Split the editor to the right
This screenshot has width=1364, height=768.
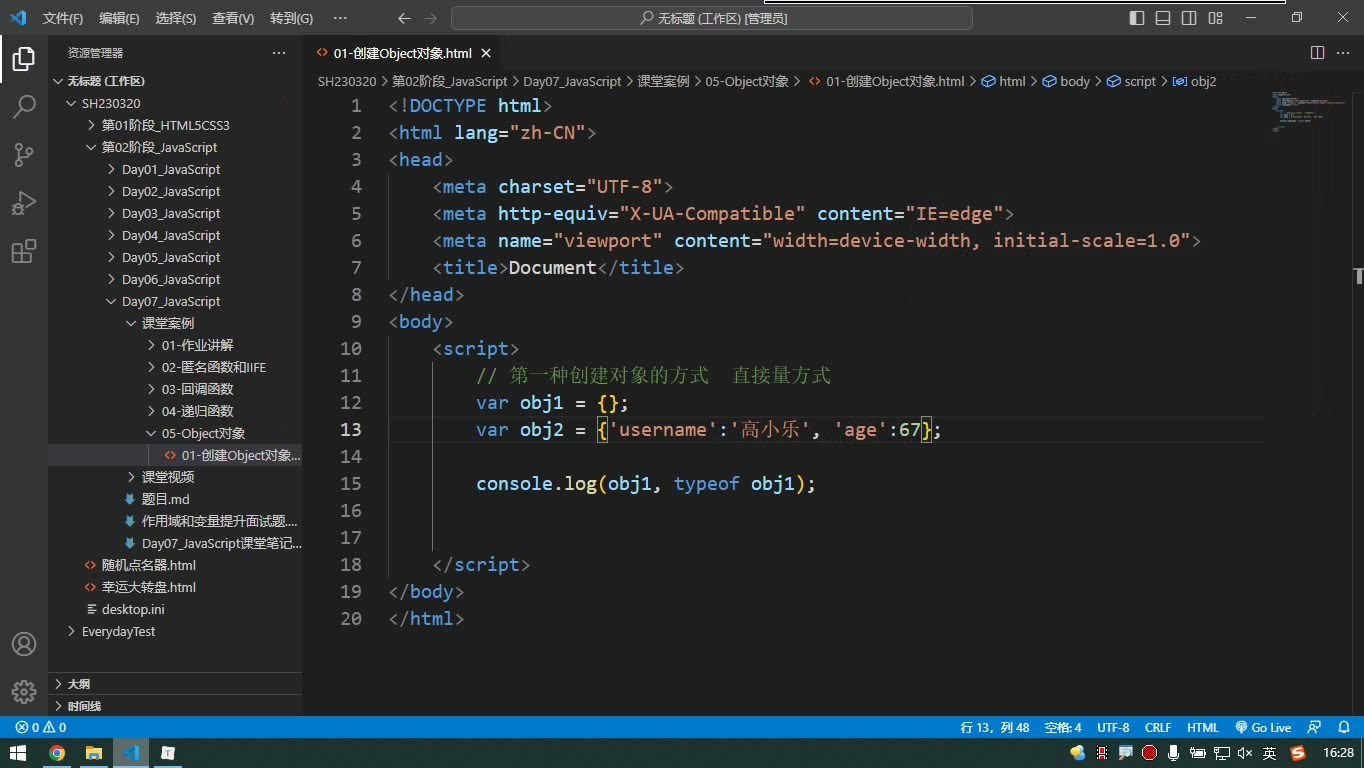tap(1317, 53)
